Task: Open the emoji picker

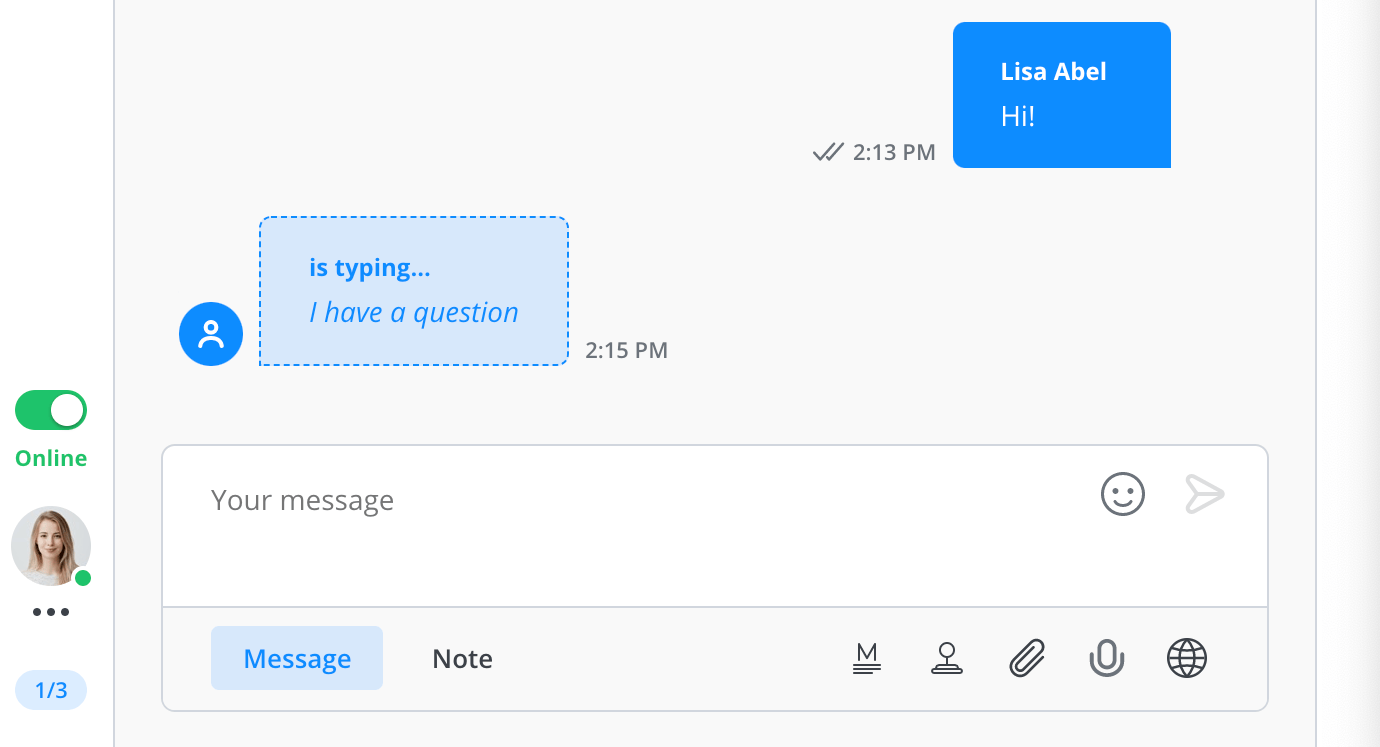Action: (x=1122, y=494)
